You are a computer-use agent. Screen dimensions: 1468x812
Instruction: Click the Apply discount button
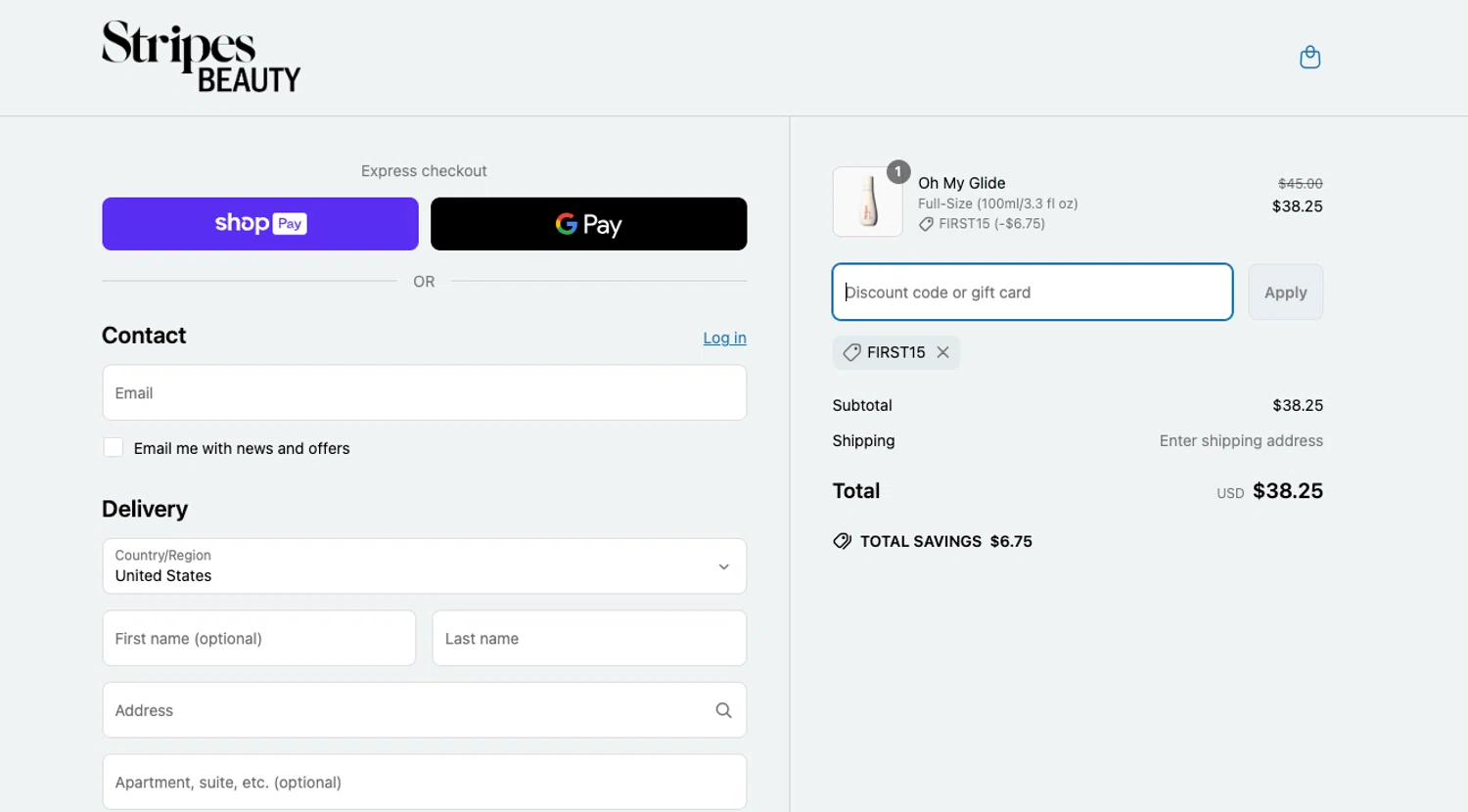[1285, 292]
